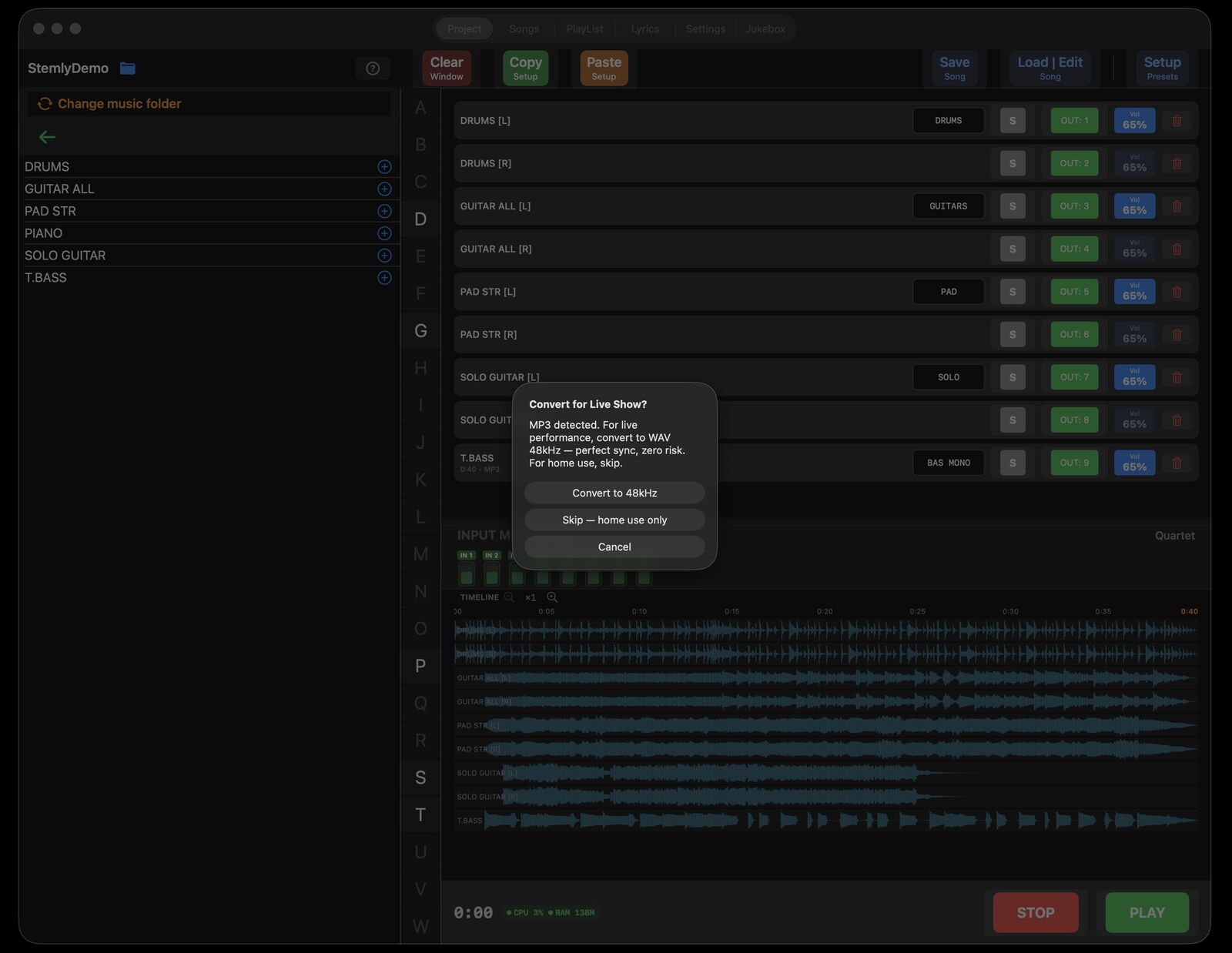Image resolution: width=1232 pixels, height=953 pixels.
Task: Click the timeline zoom in magnifier
Action: coord(552,597)
